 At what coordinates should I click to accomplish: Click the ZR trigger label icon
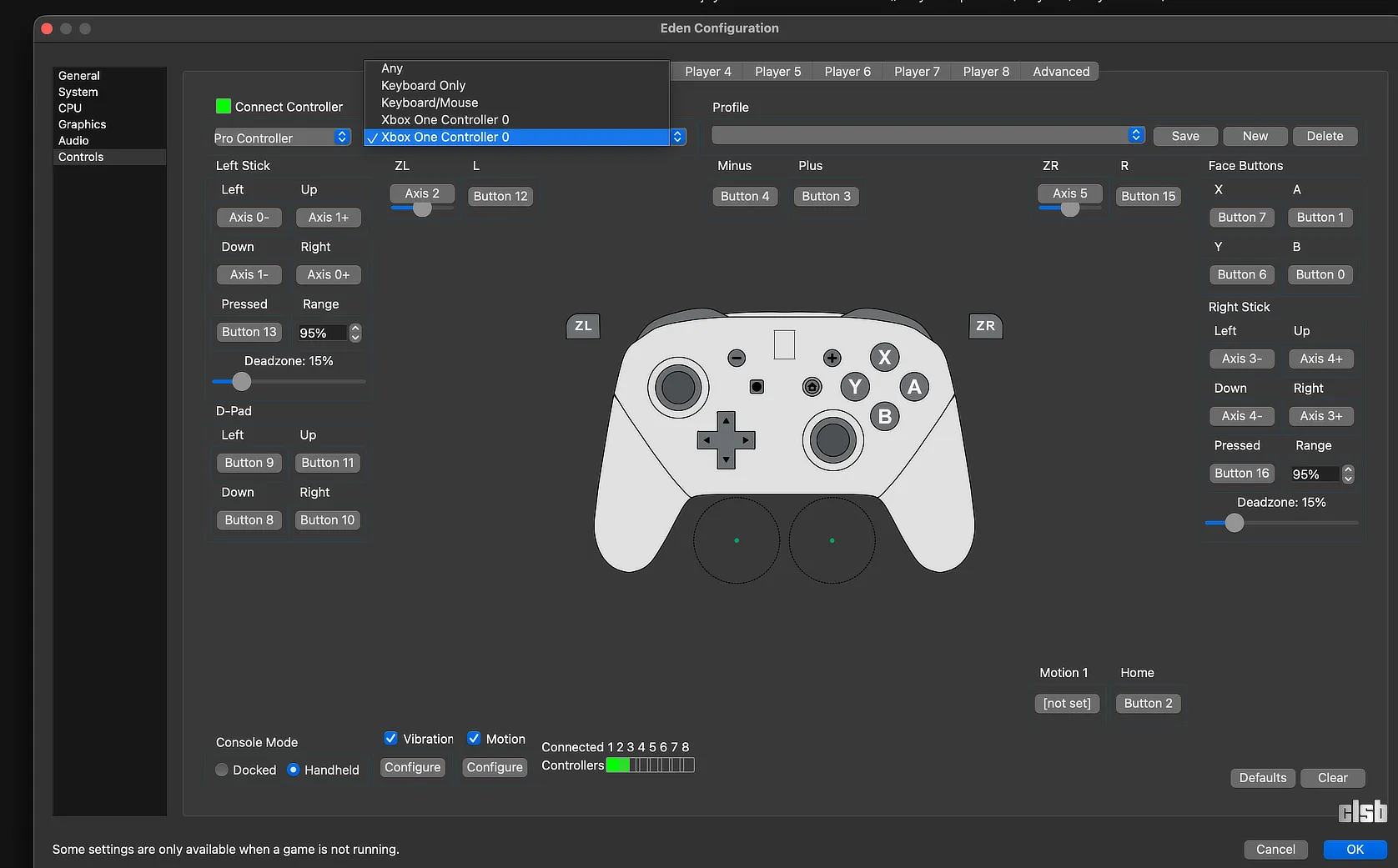985,326
